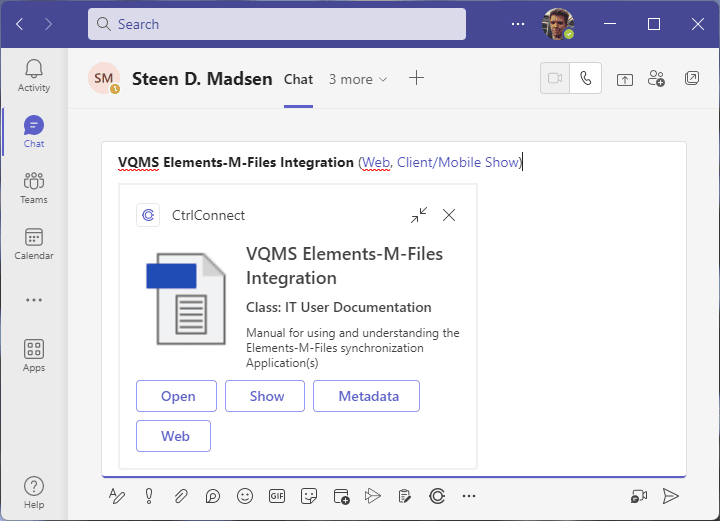This screenshot has width=720, height=521.
Task: Open Settings and more ellipsis in title bar
Action: point(518,24)
